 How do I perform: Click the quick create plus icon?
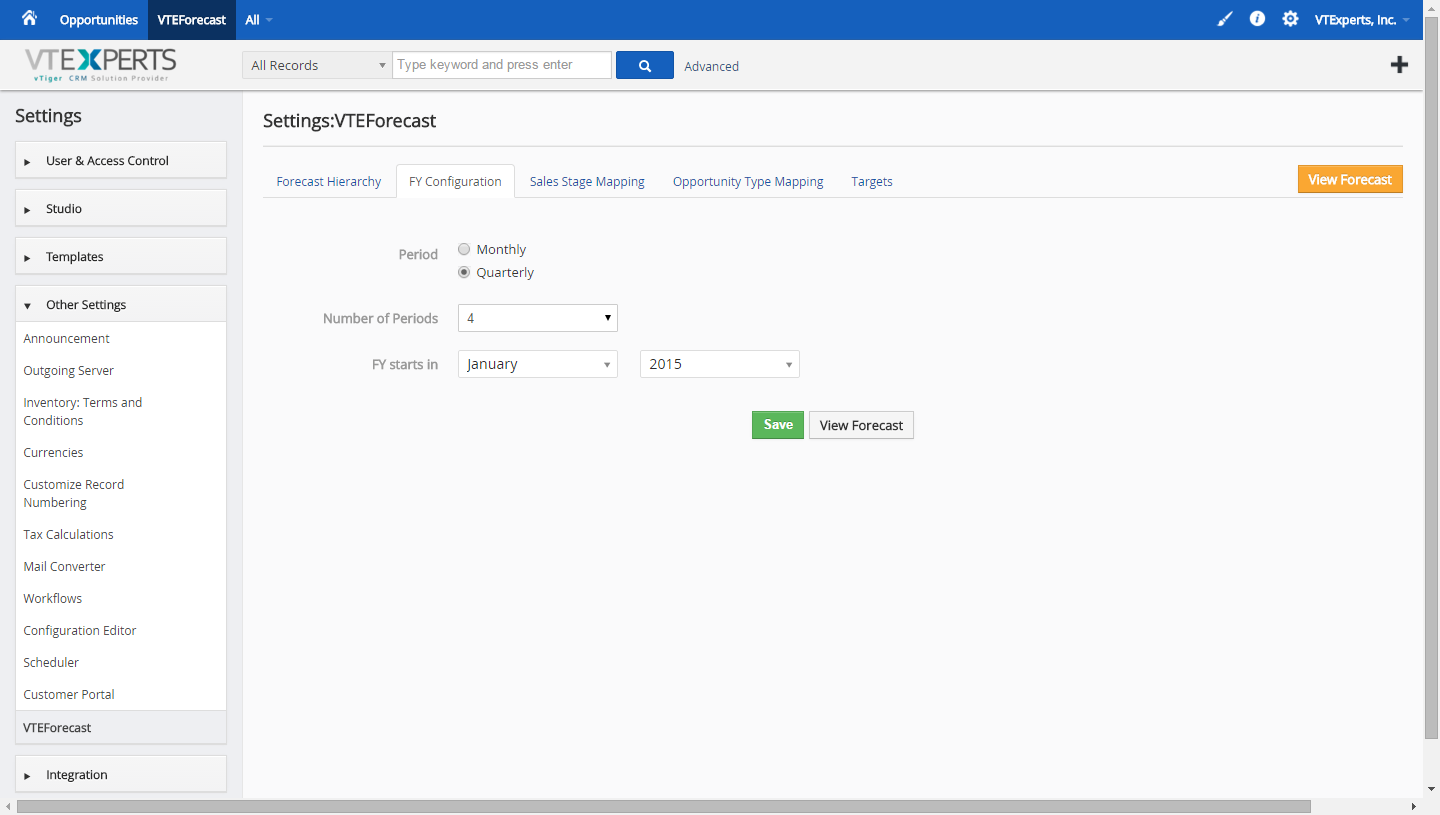[x=1399, y=65]
